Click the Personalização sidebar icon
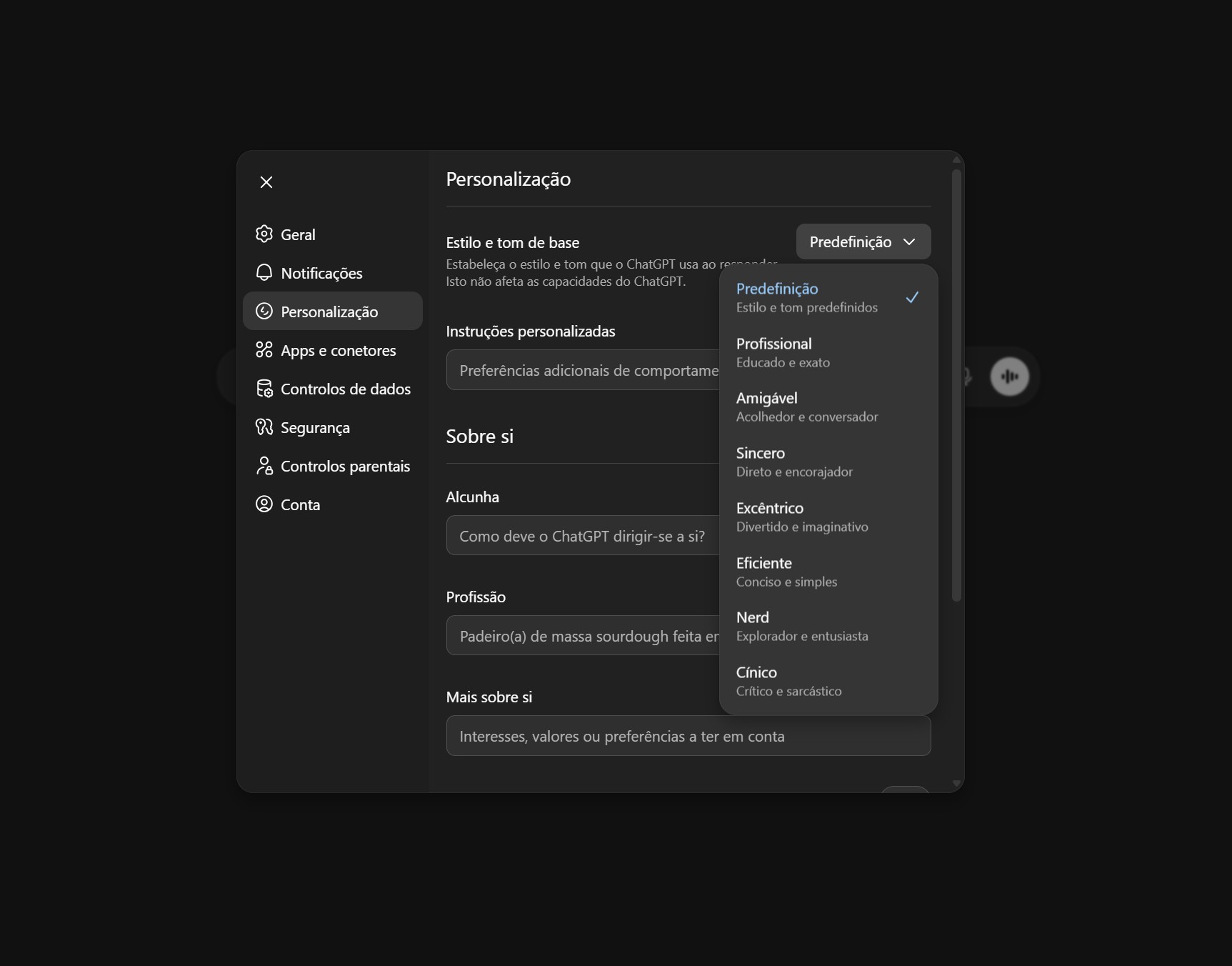 [264, 312]
